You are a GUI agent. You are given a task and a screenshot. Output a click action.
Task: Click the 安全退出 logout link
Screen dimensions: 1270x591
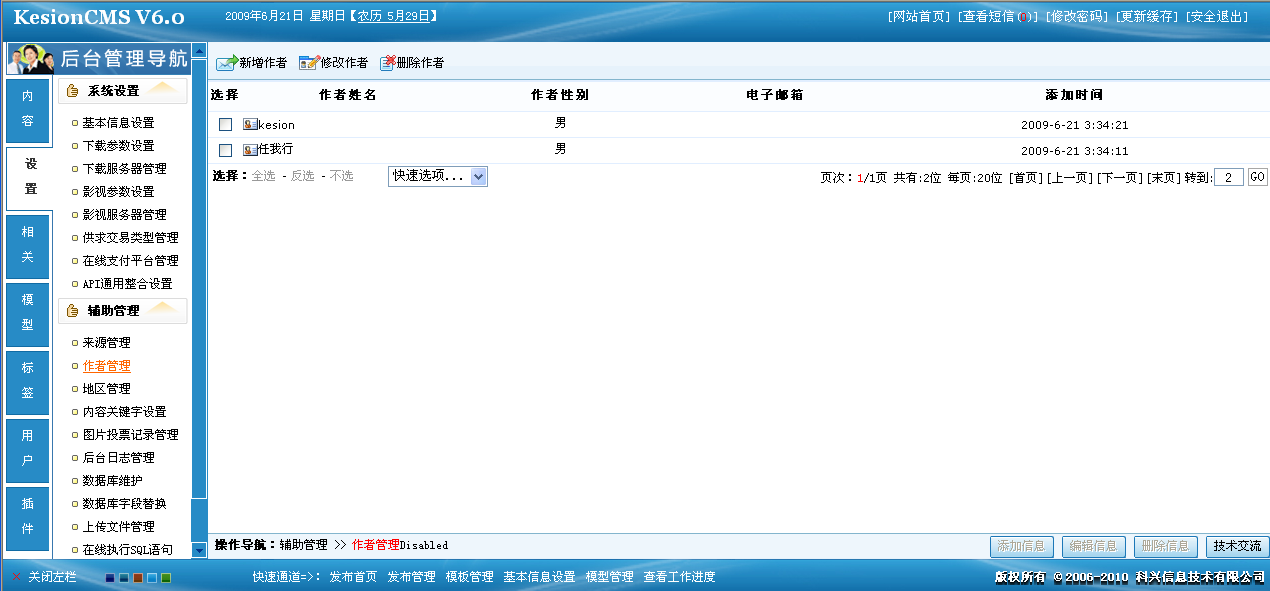pos(1216,17)
